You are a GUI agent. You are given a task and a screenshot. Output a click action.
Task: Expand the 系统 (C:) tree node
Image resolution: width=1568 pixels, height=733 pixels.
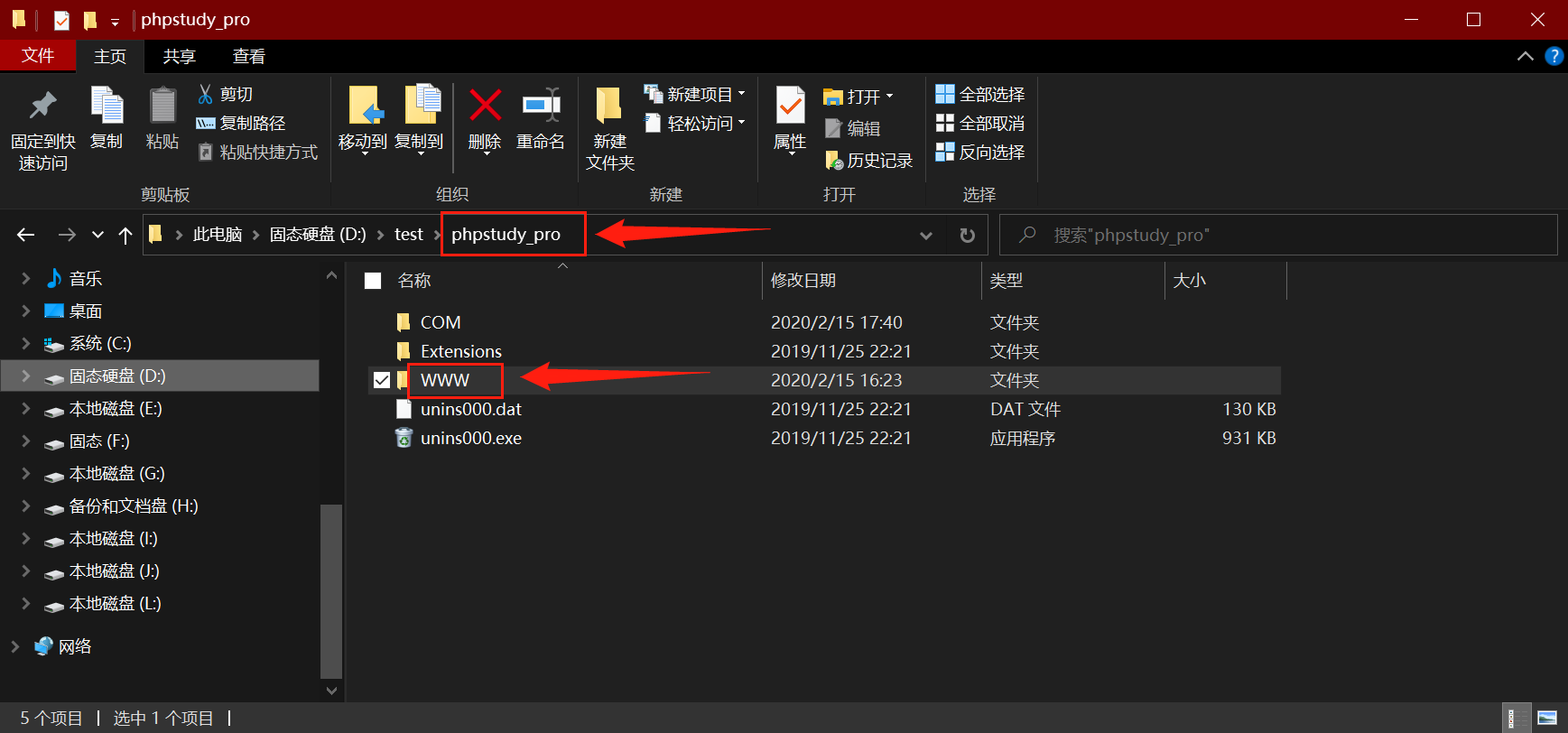(26, 344)
